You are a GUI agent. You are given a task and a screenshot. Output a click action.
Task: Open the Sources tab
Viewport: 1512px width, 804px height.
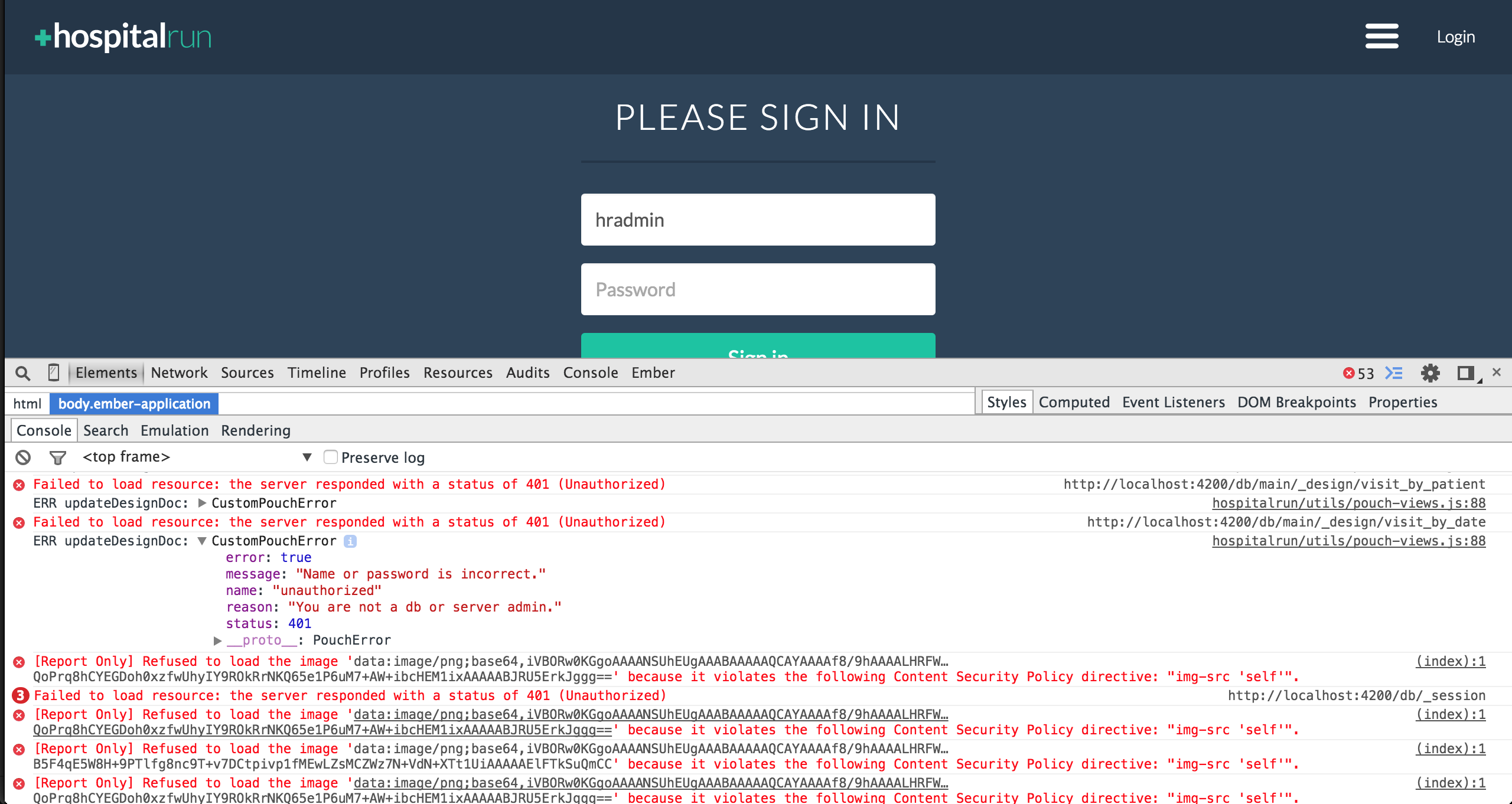pyautogui.click(x=247, y=372)
